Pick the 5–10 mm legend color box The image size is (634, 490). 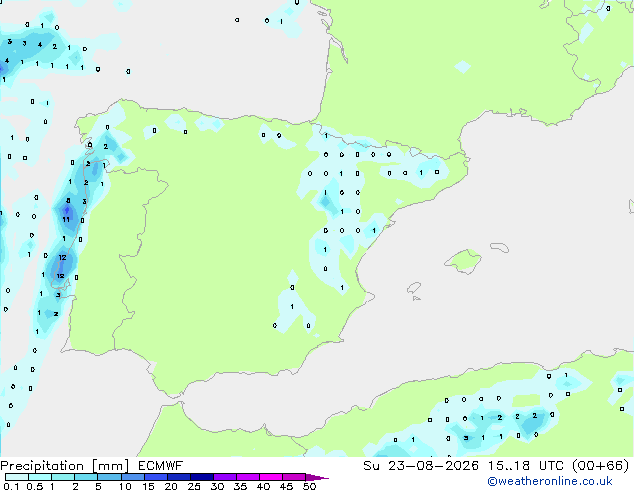109,477
